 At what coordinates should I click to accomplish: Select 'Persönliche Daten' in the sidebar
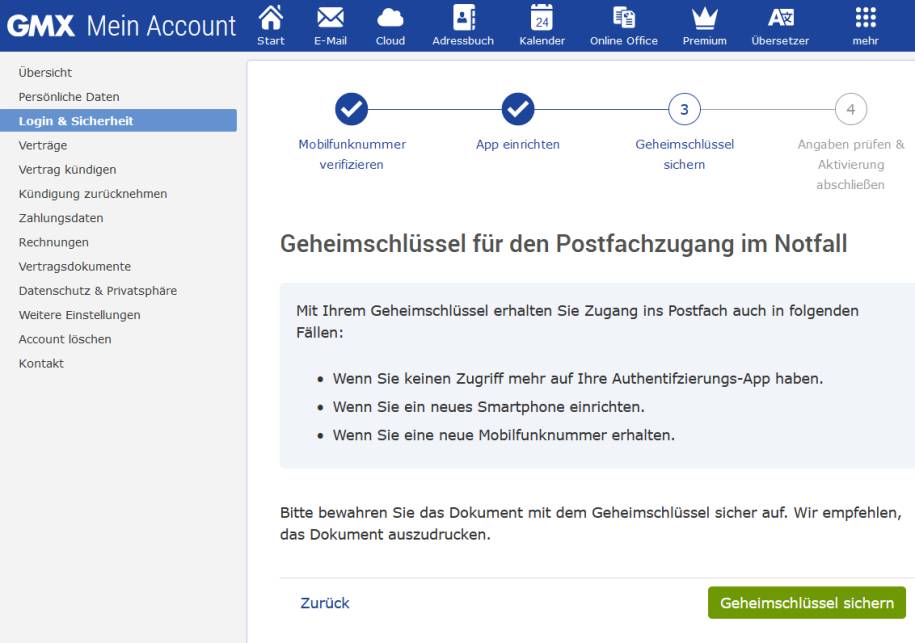67,96
